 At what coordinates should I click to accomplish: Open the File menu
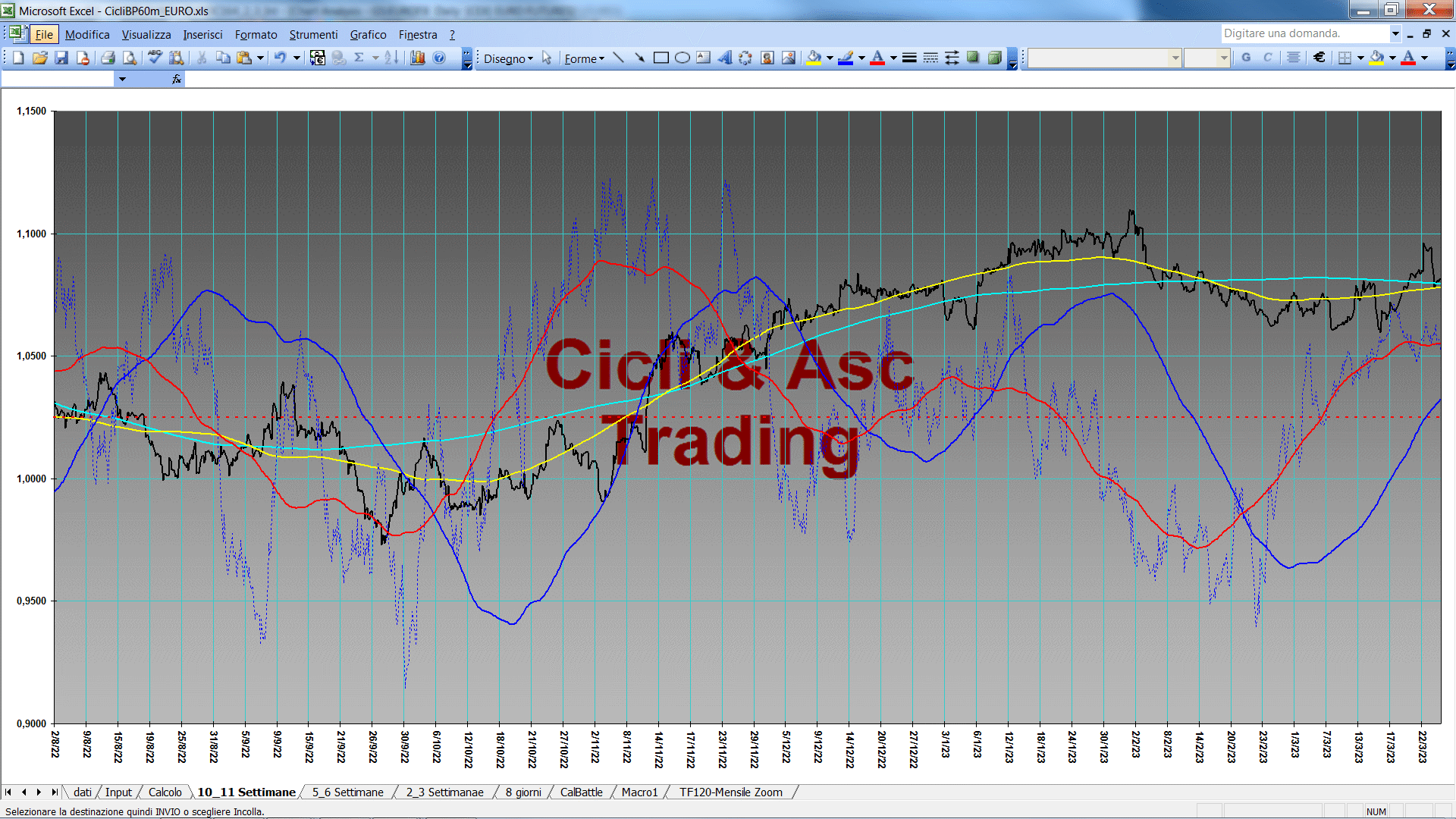point(44,35)
